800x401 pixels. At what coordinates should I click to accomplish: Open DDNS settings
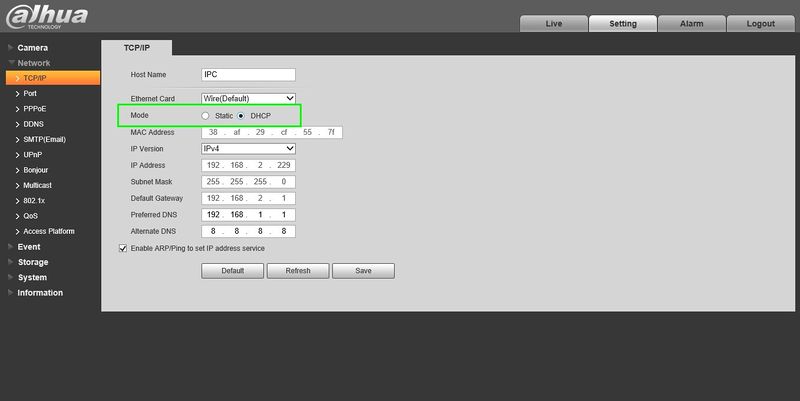(33, 124)
